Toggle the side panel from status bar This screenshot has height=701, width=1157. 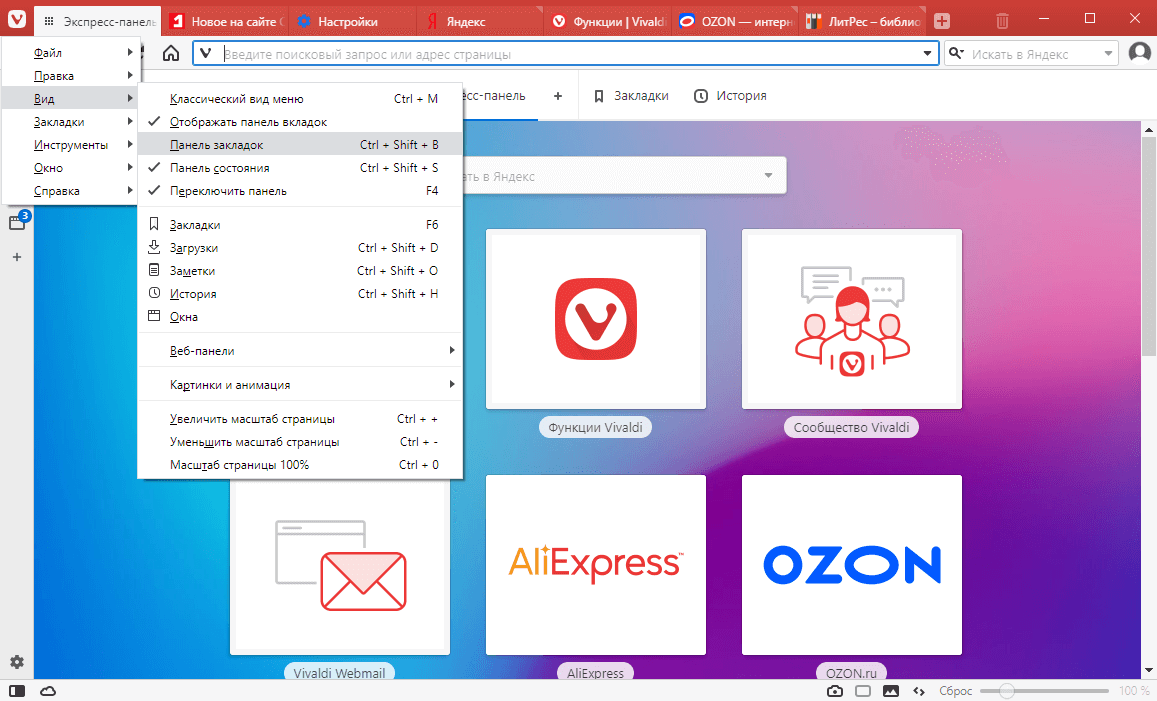point(16,691)
